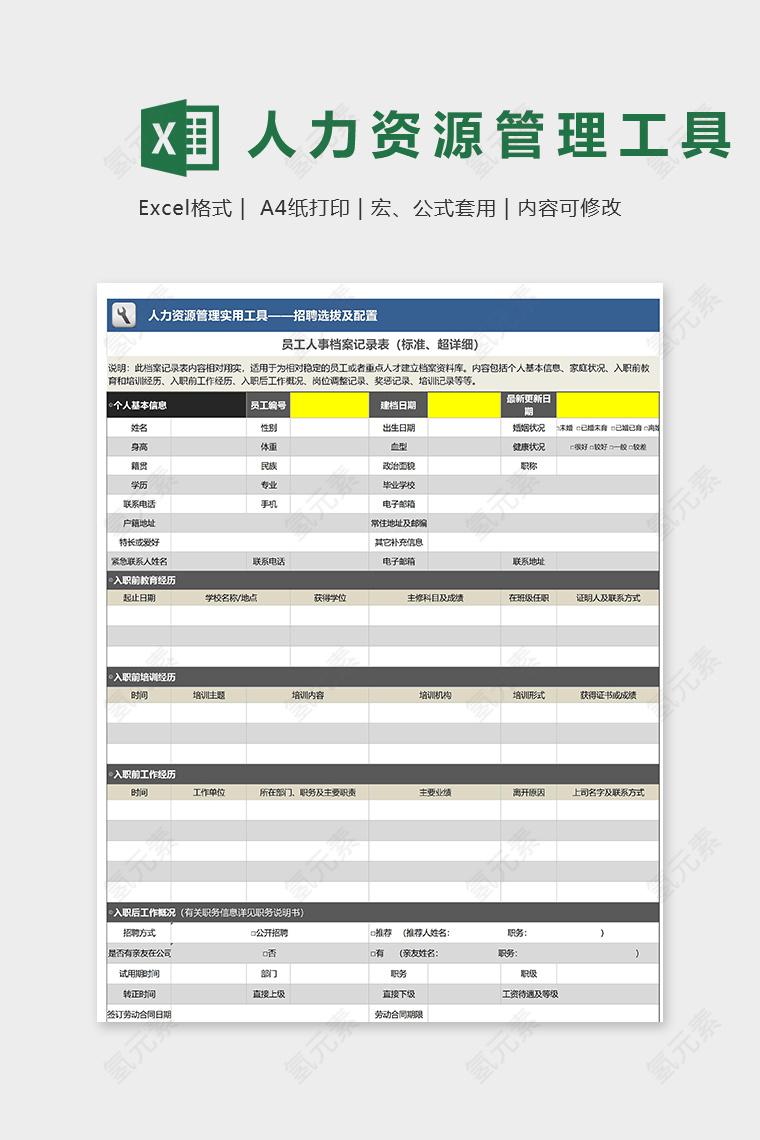The width and height of the screenshot is (760, 1140).
Task: Click the 是否有亲友在公司 label
Action: click(x=139, y=953)
